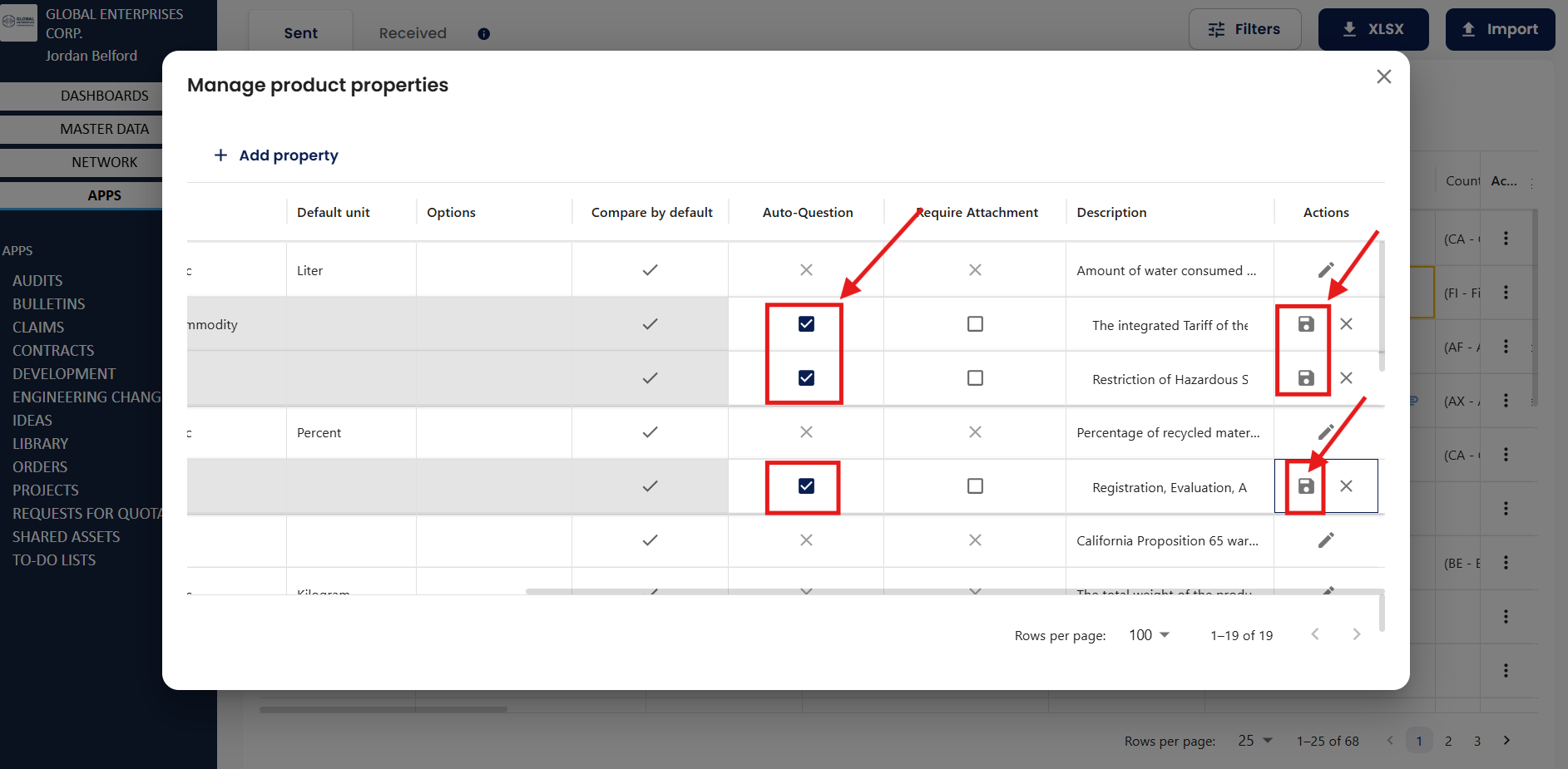This screenshot has height=769, width=1568.
Task: Open the background table's 25 rows dropdown
Action: click(1254, 741)
